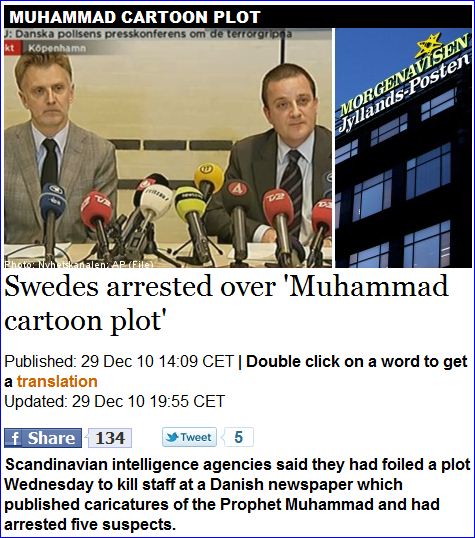The image size is (475, 538).
Task: Click the Twitter bird icon
Action: [172, 437]
